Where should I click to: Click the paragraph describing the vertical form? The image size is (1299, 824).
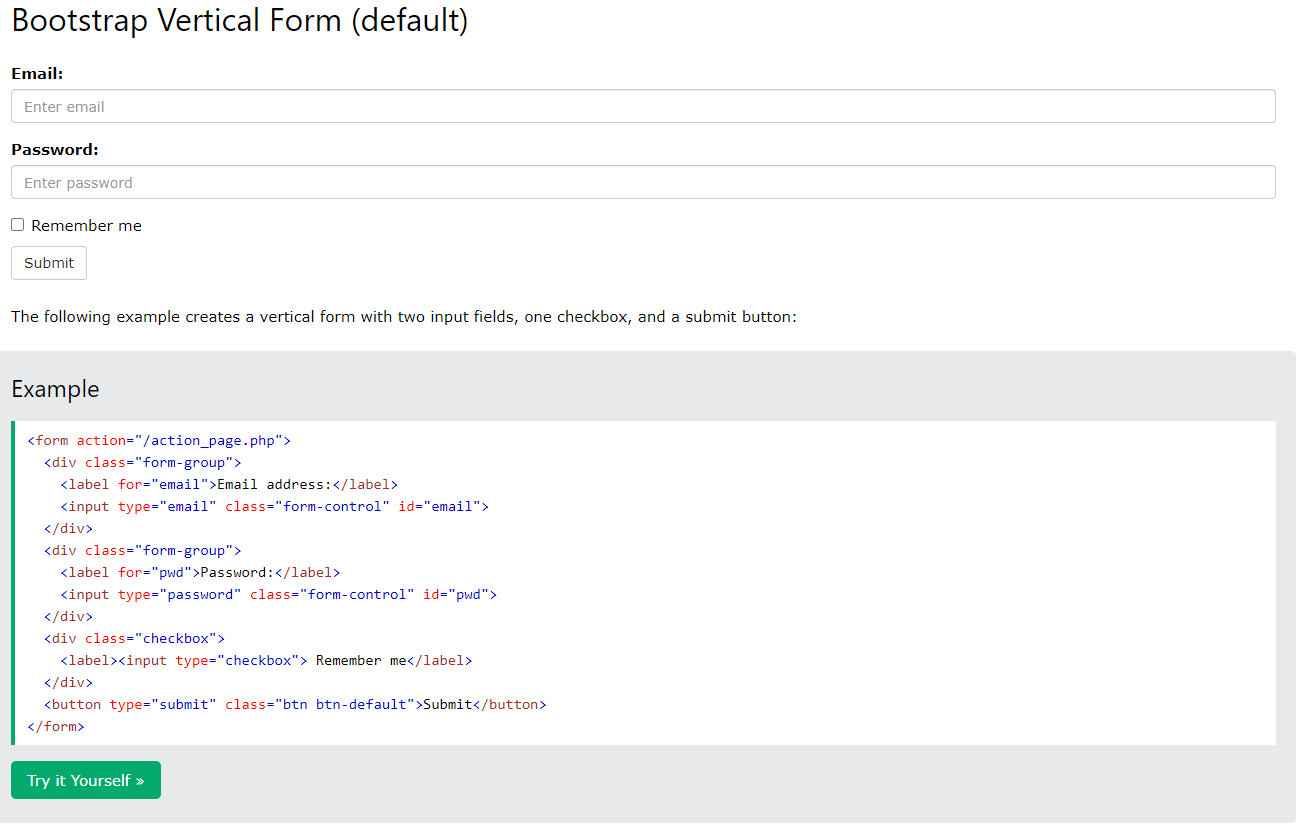click(x=404, y=317)
